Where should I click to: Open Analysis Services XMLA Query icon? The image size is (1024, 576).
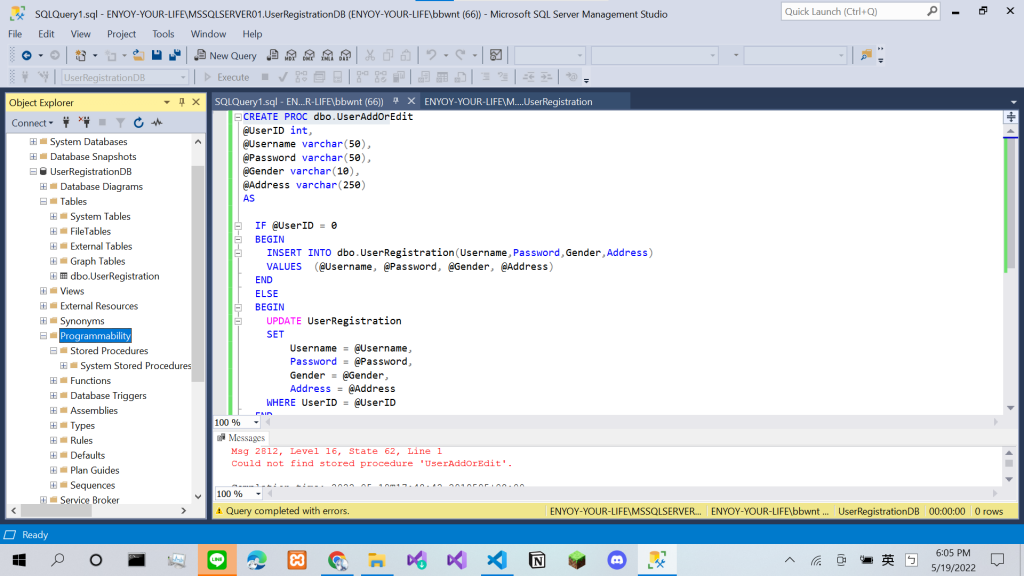327,56
